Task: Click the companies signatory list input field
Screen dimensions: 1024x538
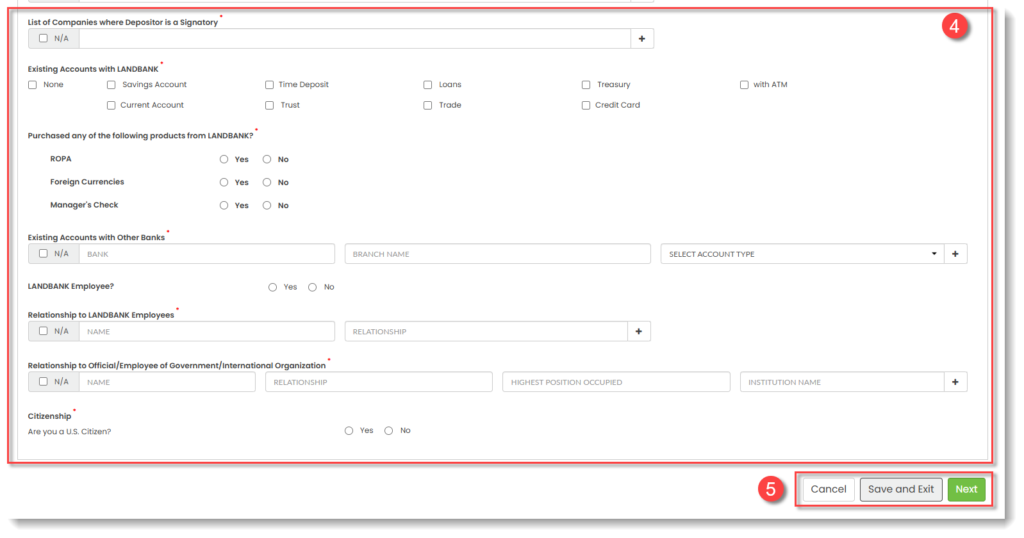Action: pyautogui.click(x=355, y=39)
